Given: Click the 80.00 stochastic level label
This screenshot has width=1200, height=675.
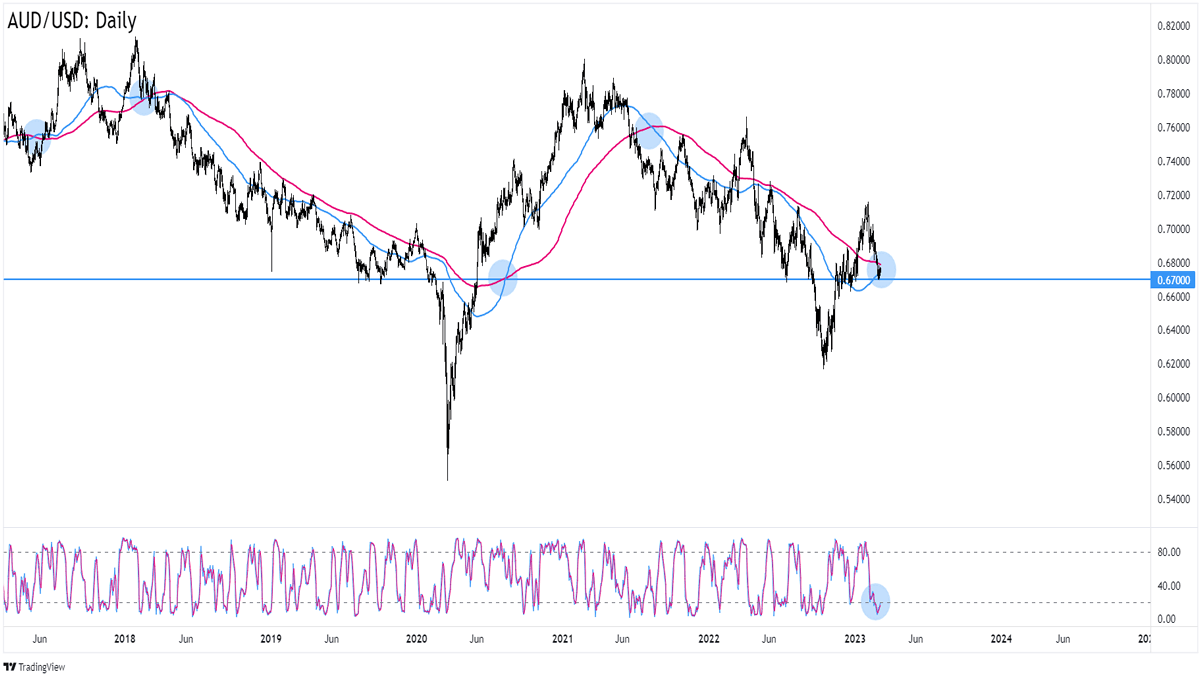Looking at the screenshot, I should click(x=1168, y=552).
